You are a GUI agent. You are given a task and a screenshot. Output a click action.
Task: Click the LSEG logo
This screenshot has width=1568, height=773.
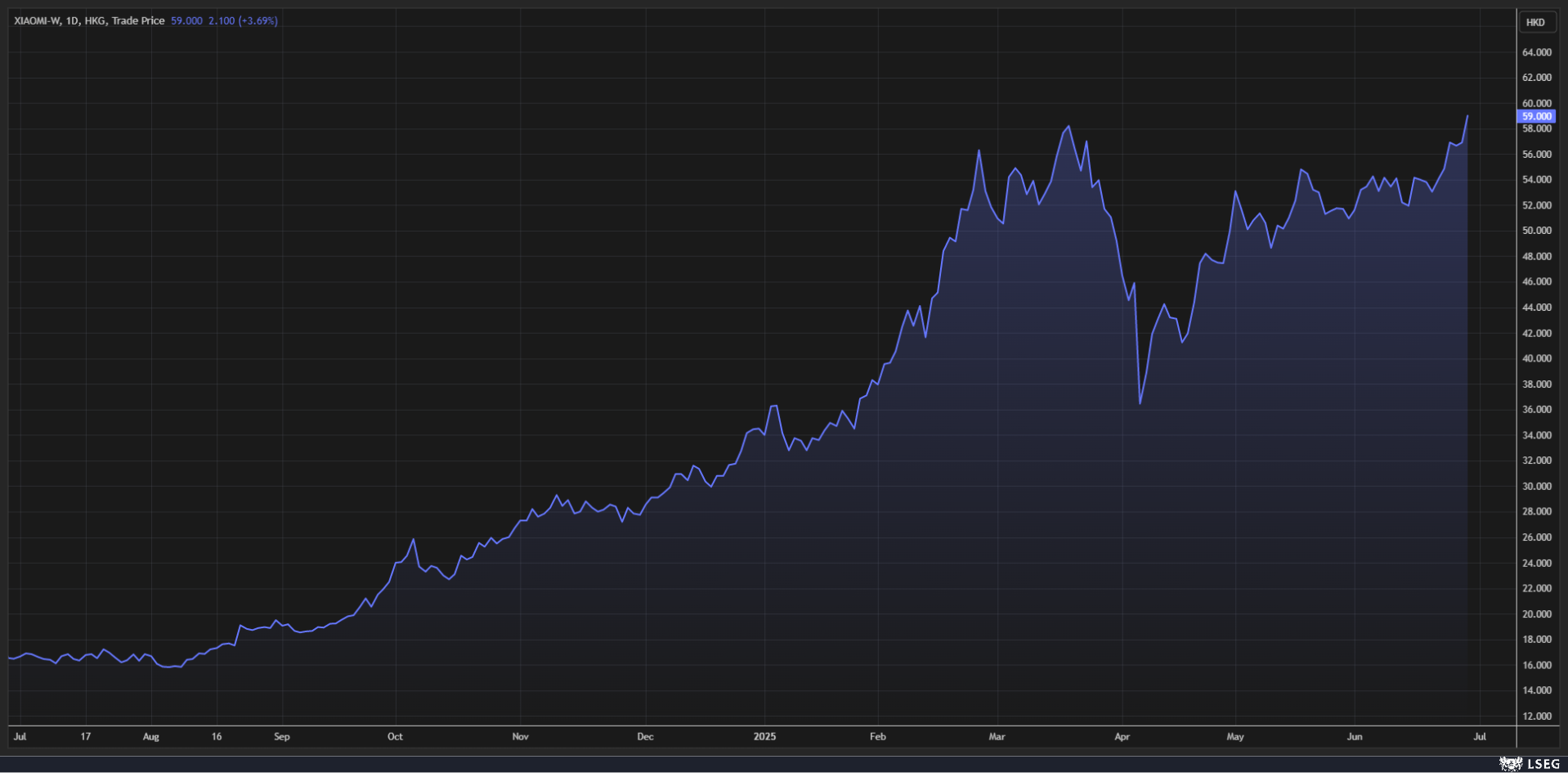pyautogui.click(x=1530, y=763)
